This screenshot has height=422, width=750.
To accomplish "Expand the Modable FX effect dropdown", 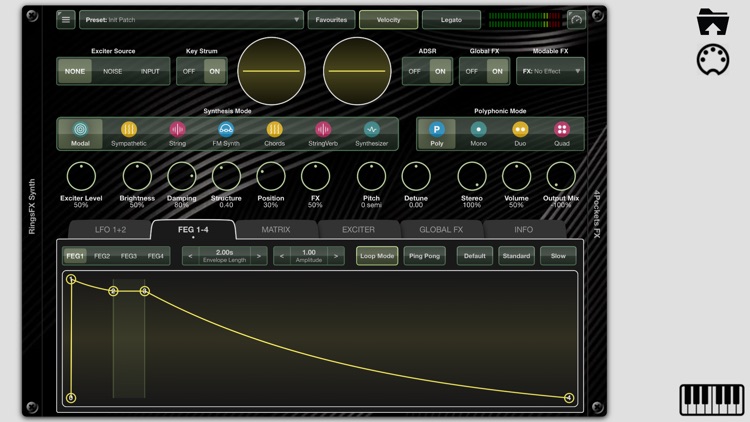I will pos(551,71).
